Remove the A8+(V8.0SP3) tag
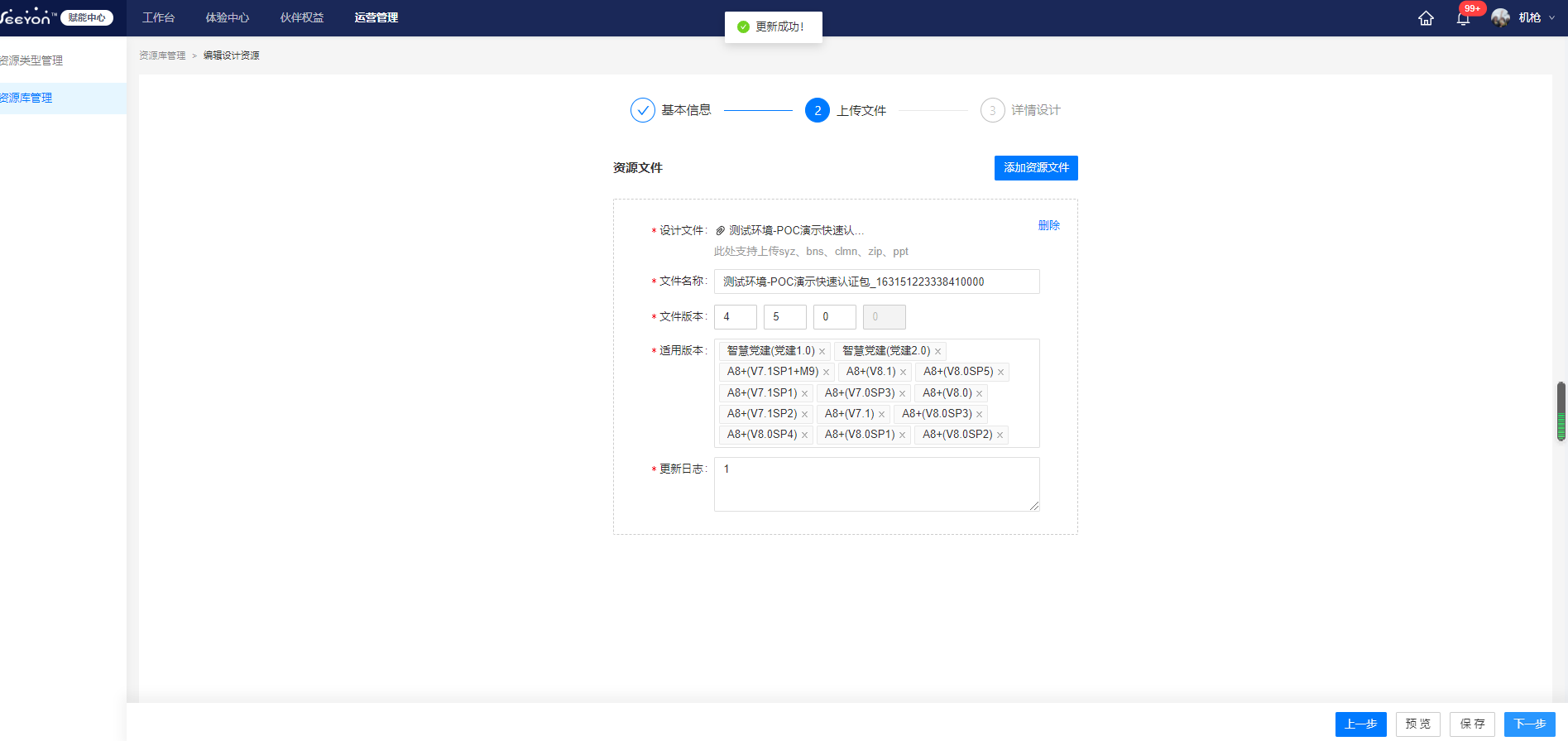The image size is (1568, 741). [979, 415]
